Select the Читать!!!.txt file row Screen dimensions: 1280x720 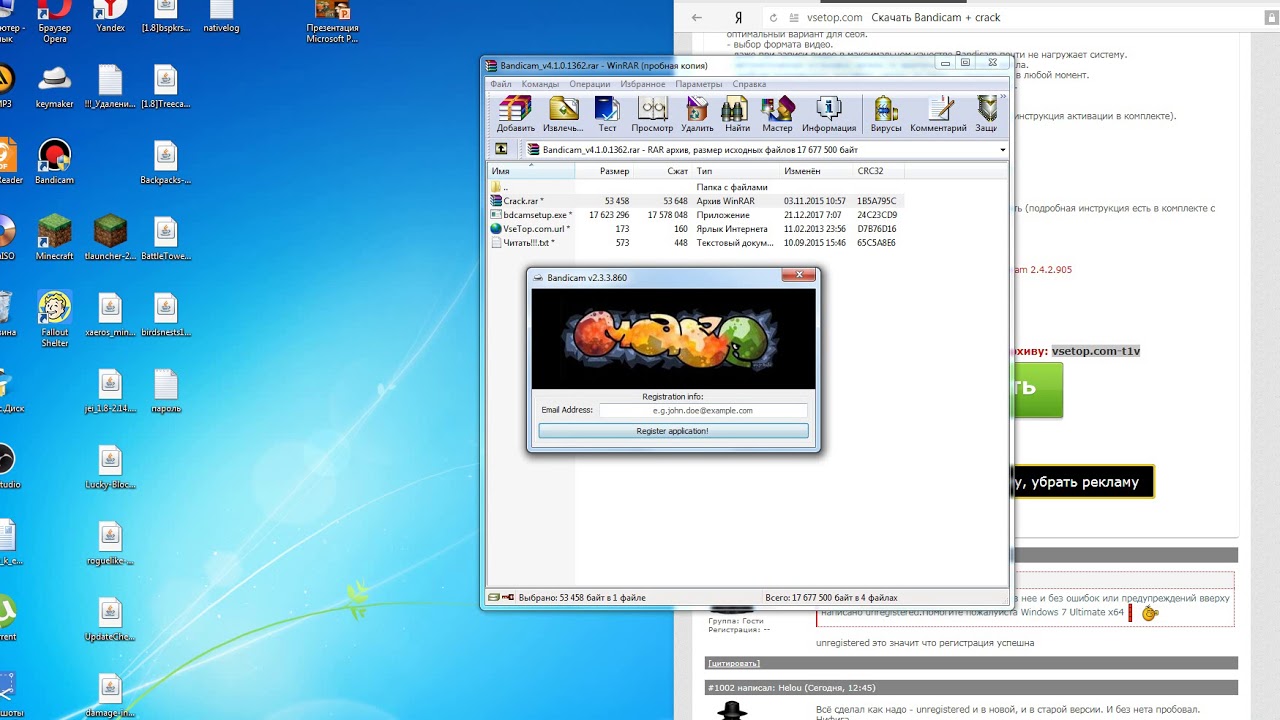(695, 243)
